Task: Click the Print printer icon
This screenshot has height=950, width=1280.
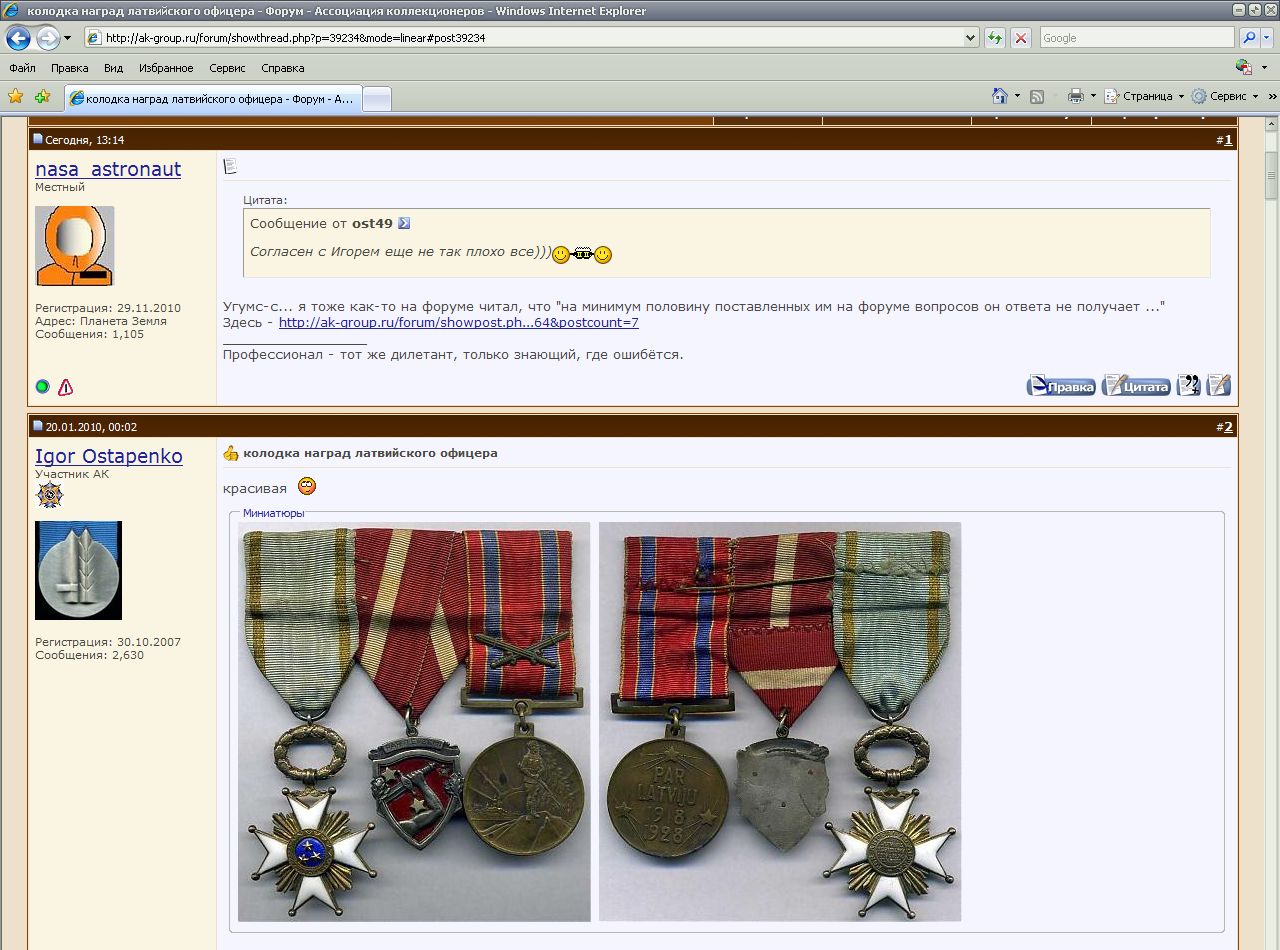Action: coord(1075,96)
